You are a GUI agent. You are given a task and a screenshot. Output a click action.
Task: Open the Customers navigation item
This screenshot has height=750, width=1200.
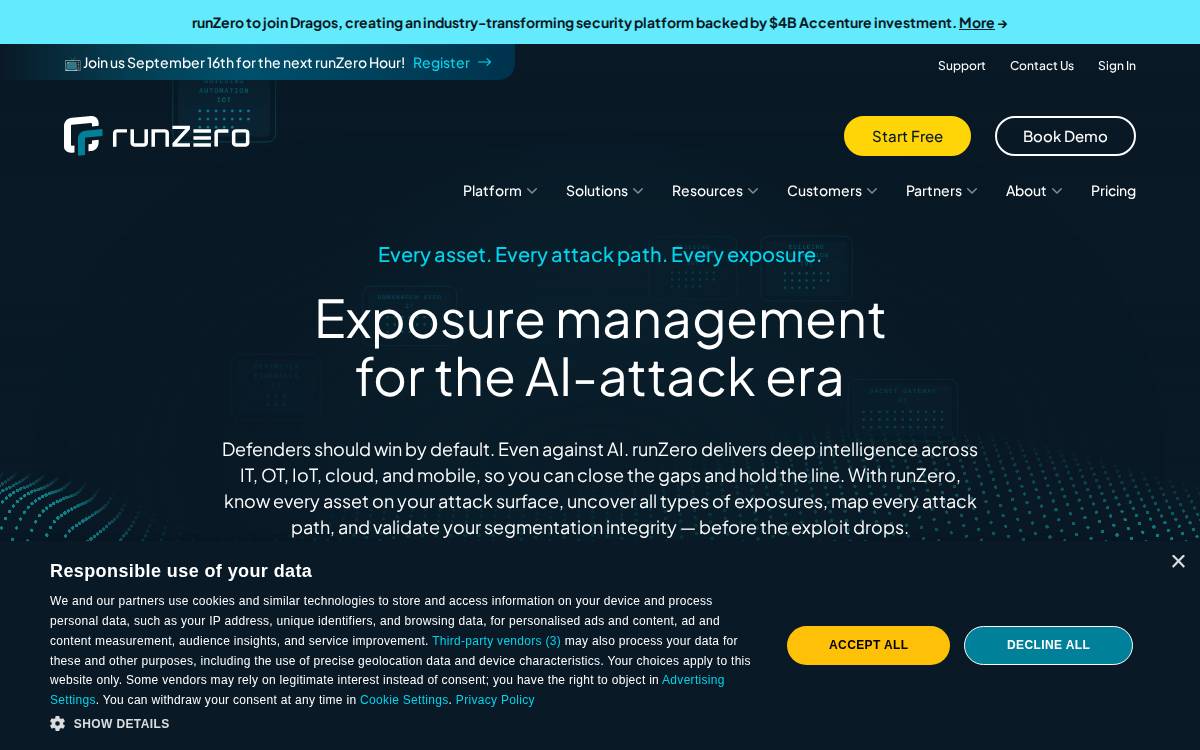click(x=824, y=191)
